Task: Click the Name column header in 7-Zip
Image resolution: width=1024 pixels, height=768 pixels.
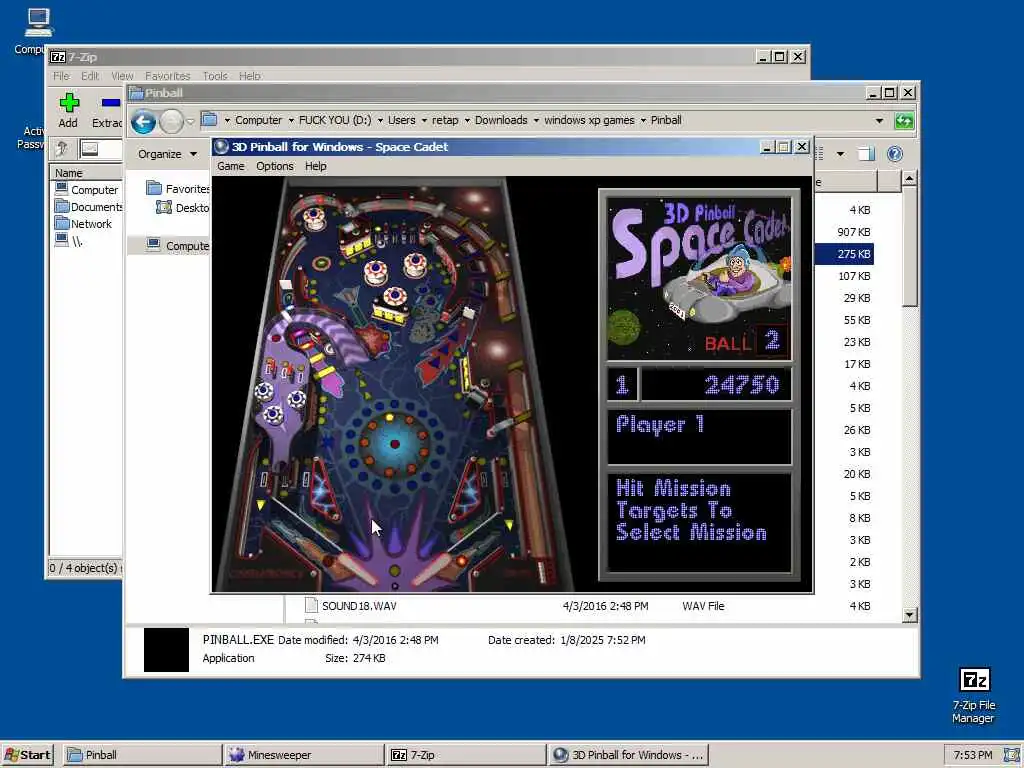Action: (86, 173)
